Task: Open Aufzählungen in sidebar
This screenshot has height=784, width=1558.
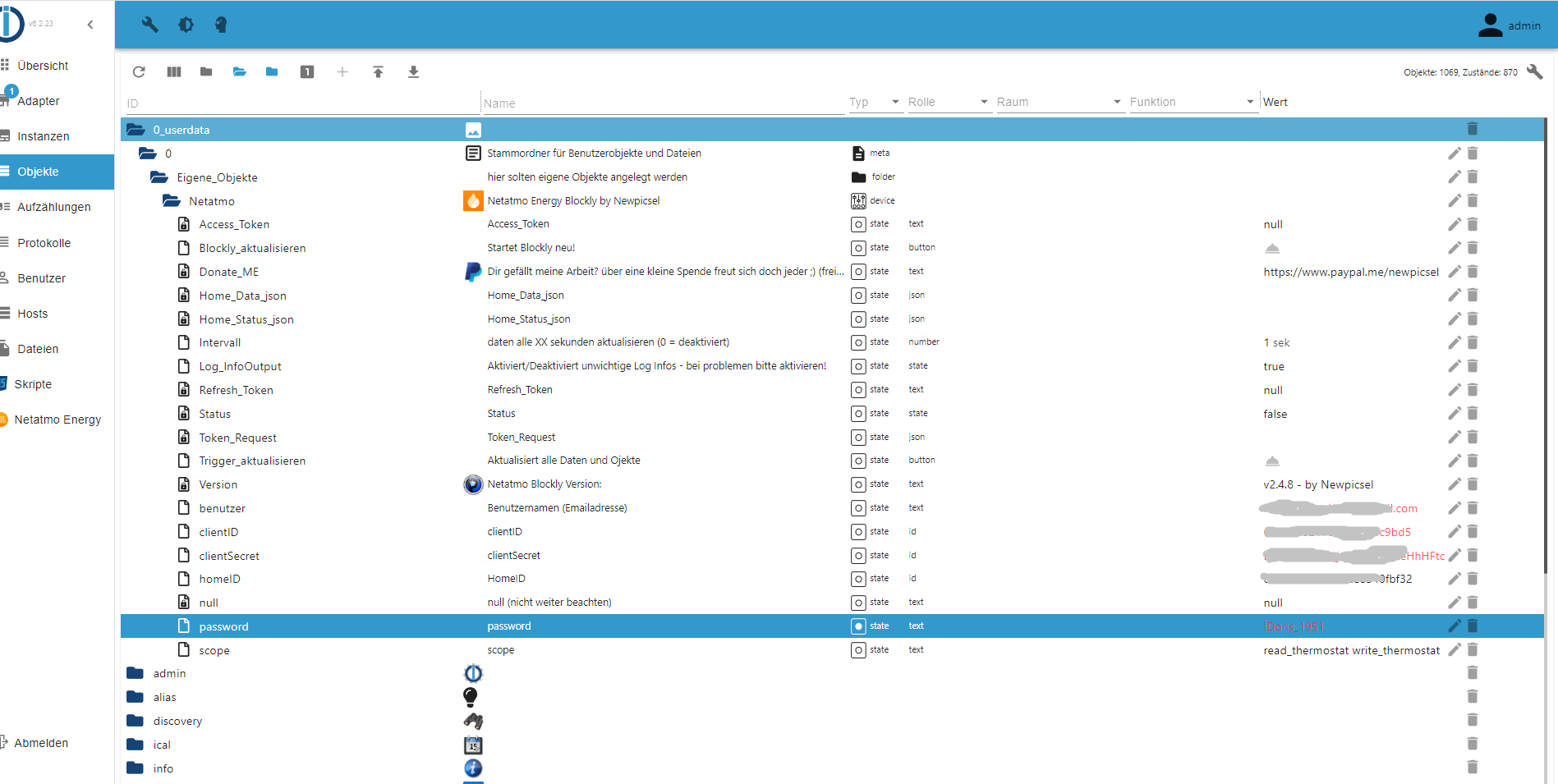Action: (57, 207)
